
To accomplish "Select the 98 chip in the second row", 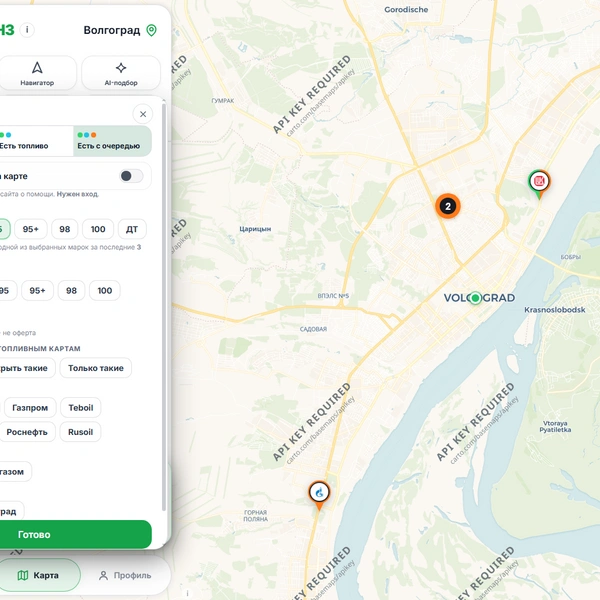I will point(71,290).
